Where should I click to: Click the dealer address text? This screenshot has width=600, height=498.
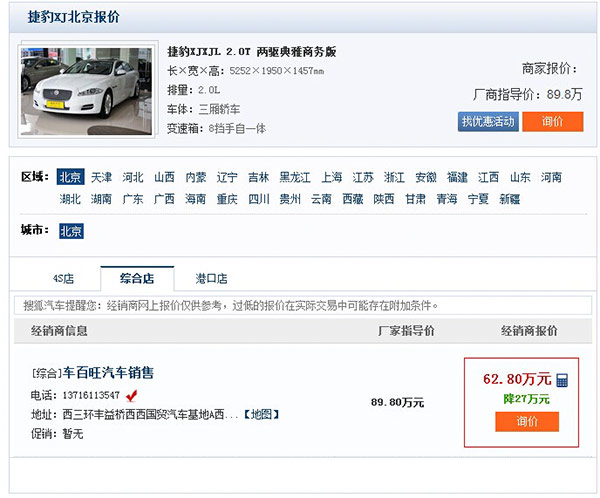tap(150, 414)
